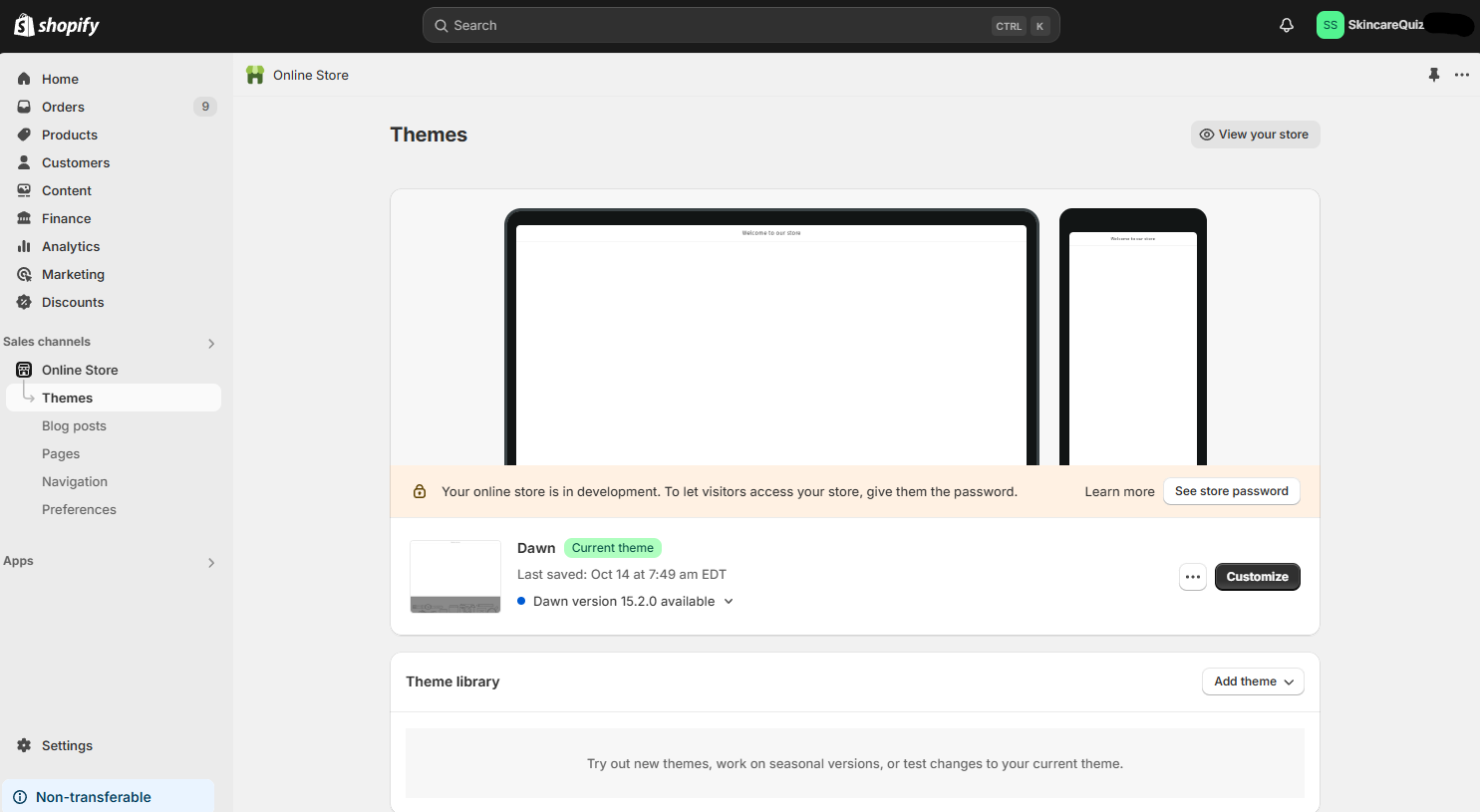Expand the Sales channels section
The width and height of the screenshot is (1480, 812).
pos(211,343)
